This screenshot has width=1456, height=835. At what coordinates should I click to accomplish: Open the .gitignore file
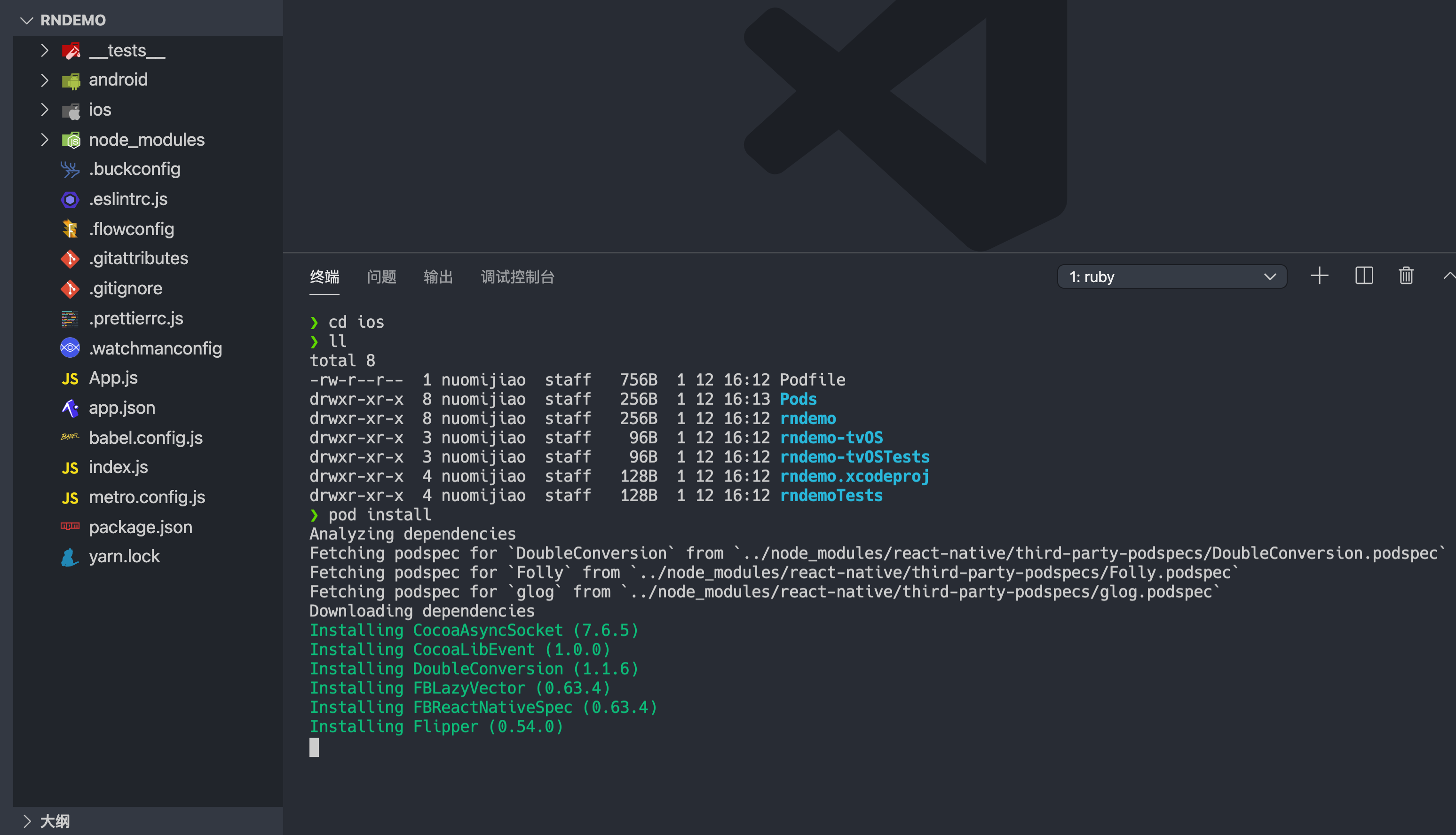coord(126,289)
